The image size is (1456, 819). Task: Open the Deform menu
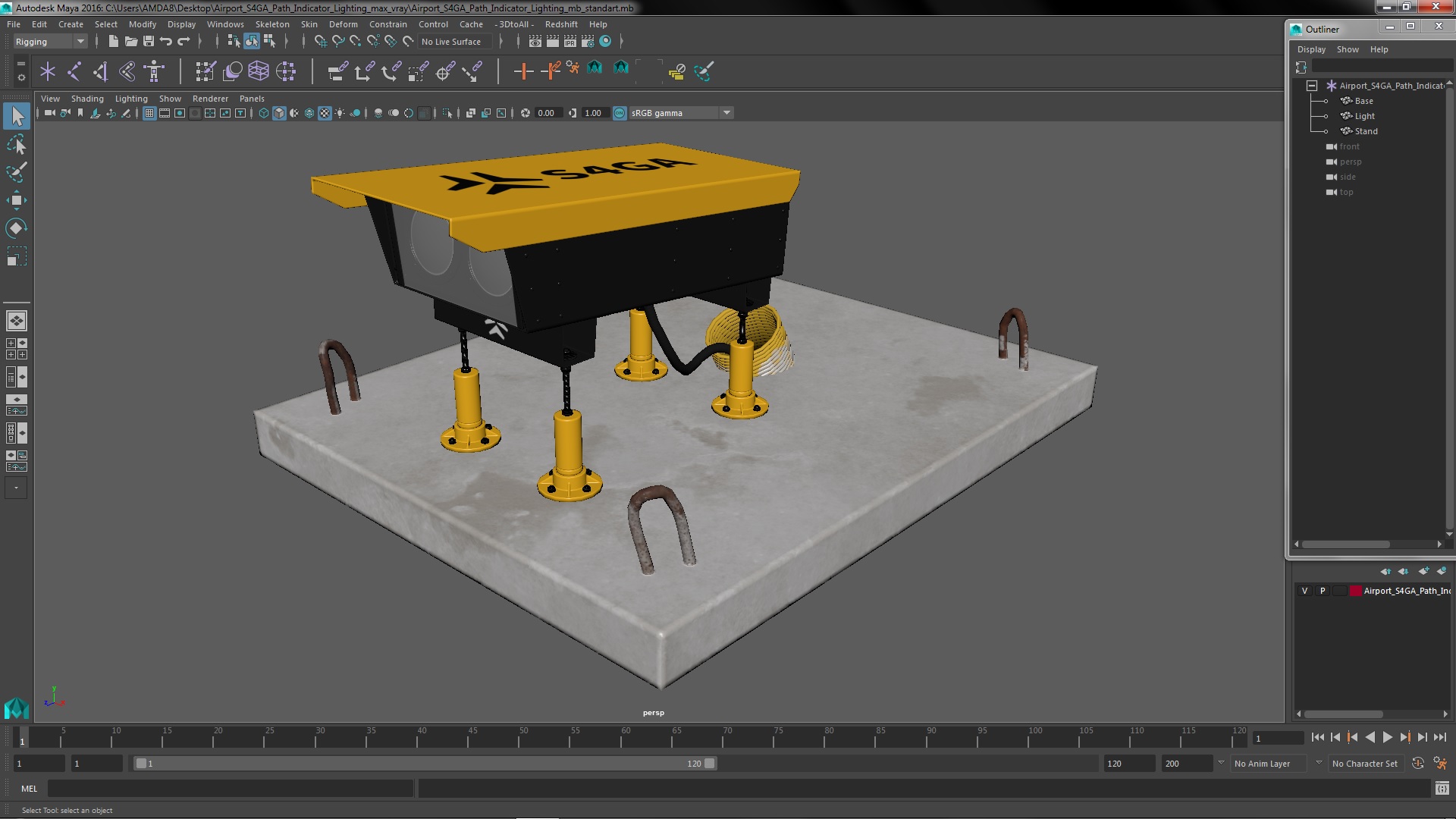pyautogui.click(x=343, y=24)
